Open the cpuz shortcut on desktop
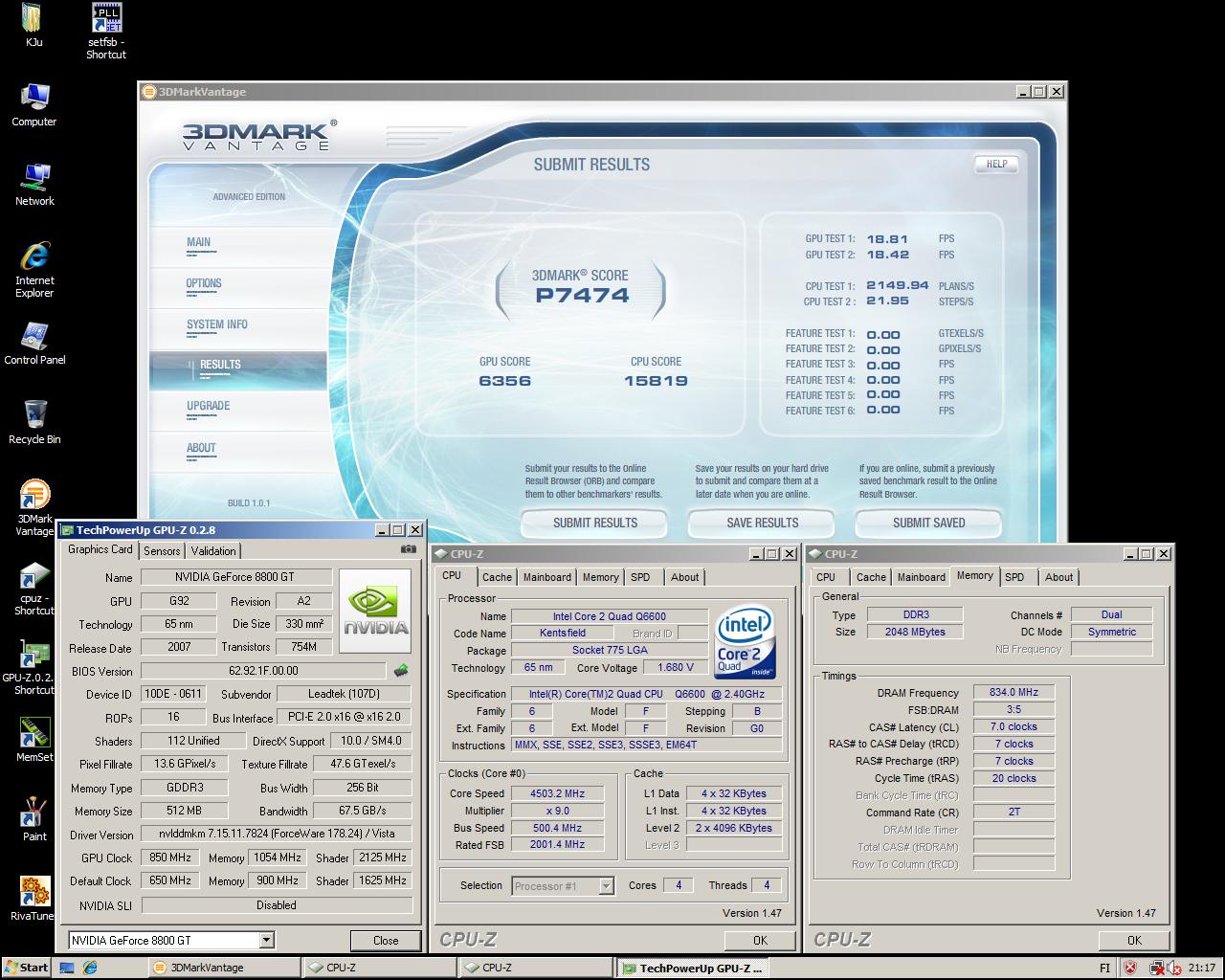The height and width of the screenshot is (980, 1225). 34,588
